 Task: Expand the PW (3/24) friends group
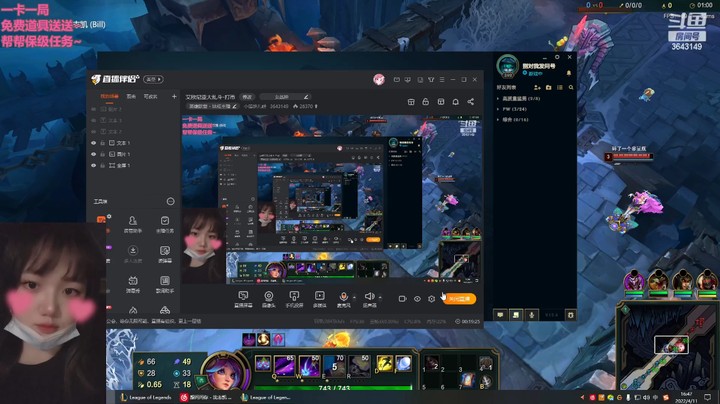point(512,109)
